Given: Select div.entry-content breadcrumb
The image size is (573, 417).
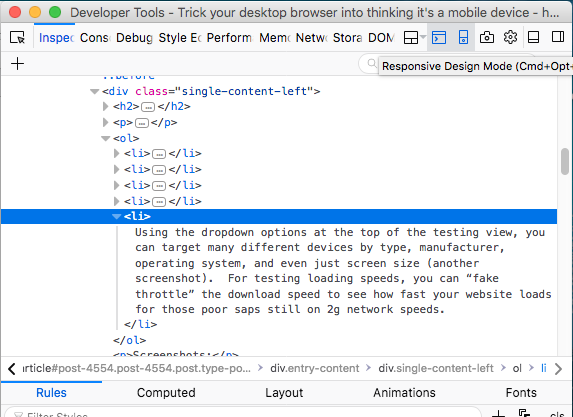Looking at the screenshot, I should [x=315, y=368].
